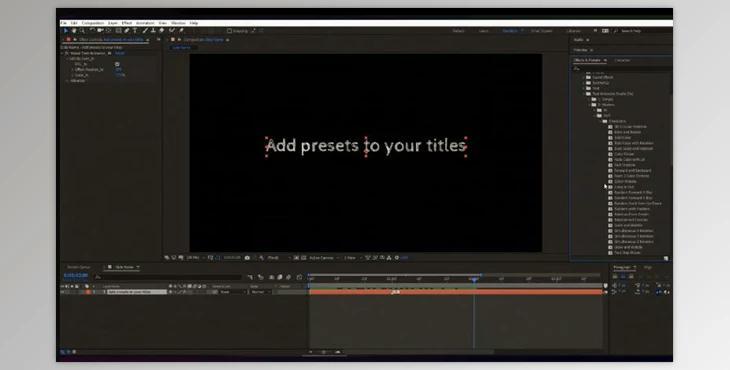Click the Motion Blur switch icon in timeline header
Screen dimensions: 730x370
tap(288, 277)
